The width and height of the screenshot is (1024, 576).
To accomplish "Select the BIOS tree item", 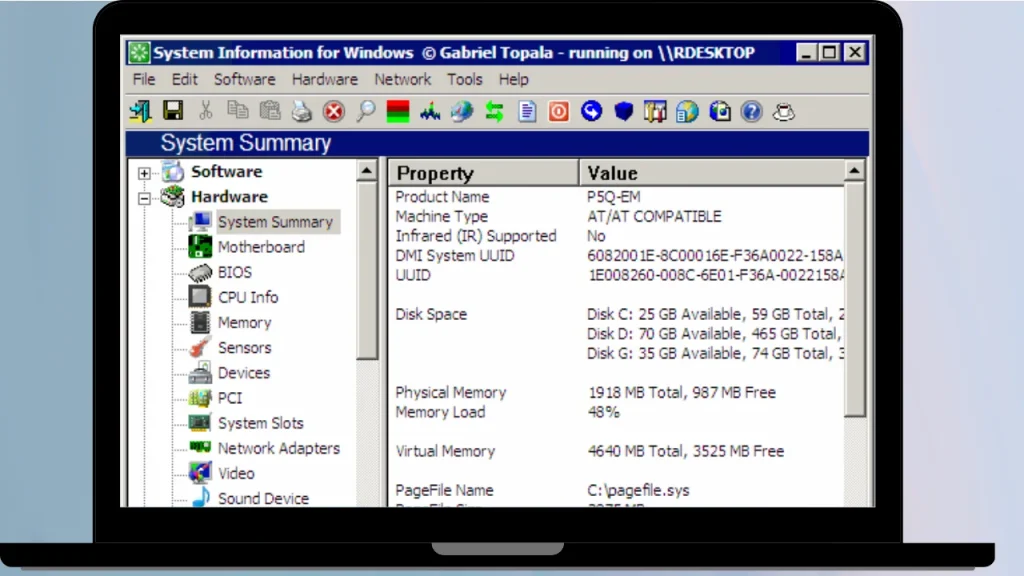I will pyautogui.click(x=234, y=272).
